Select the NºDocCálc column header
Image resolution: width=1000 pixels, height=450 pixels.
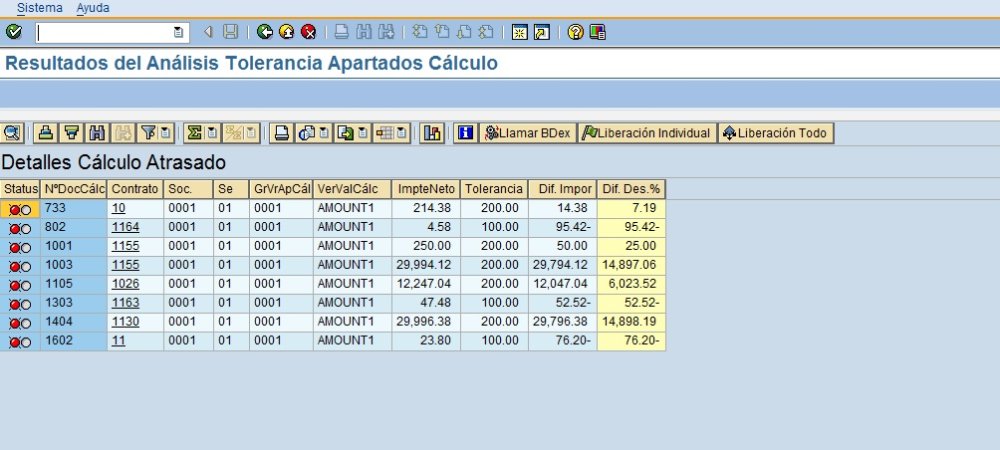click(74, 189)
